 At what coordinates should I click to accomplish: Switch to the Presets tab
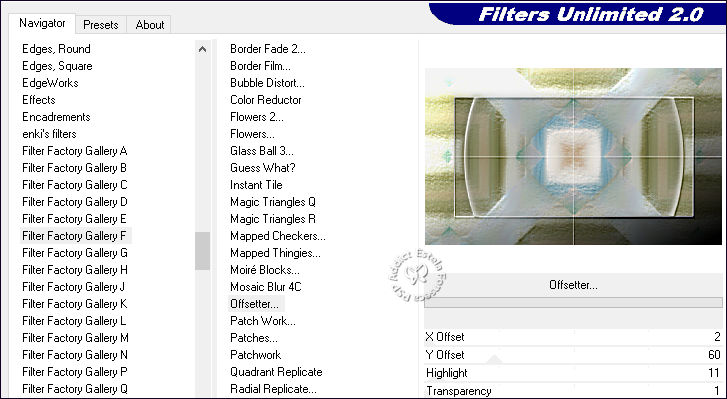click(x=101, y=25)
